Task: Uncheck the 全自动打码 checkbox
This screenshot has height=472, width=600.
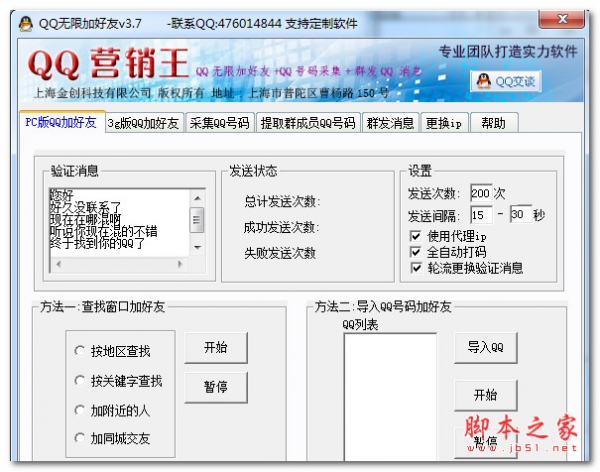Action: click(x=415, y=252)
